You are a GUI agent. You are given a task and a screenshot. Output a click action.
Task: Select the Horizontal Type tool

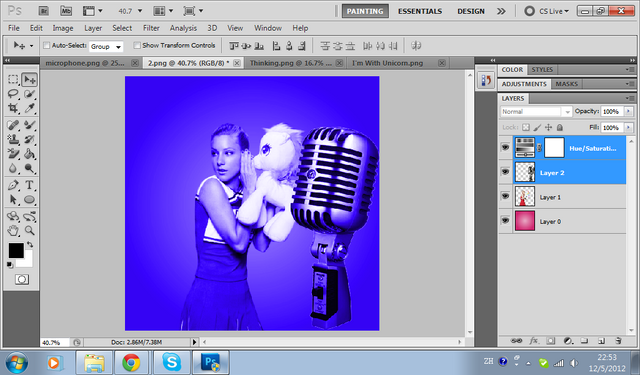[x=29, y=185]
